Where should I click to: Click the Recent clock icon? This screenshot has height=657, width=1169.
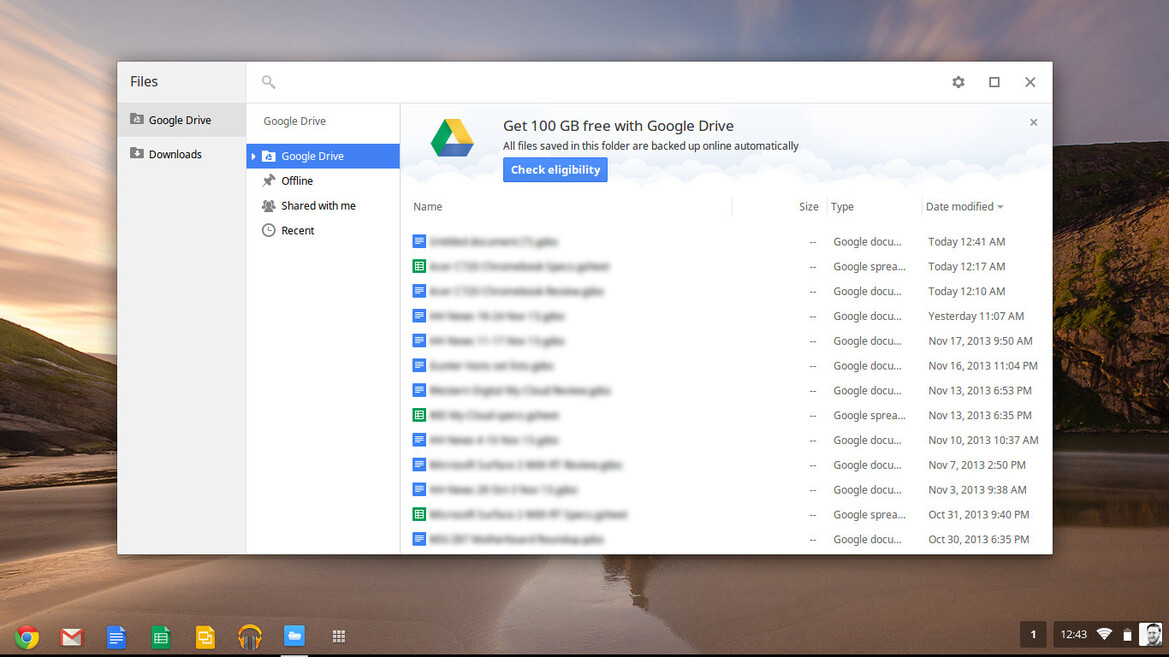(x=268, y=230)
